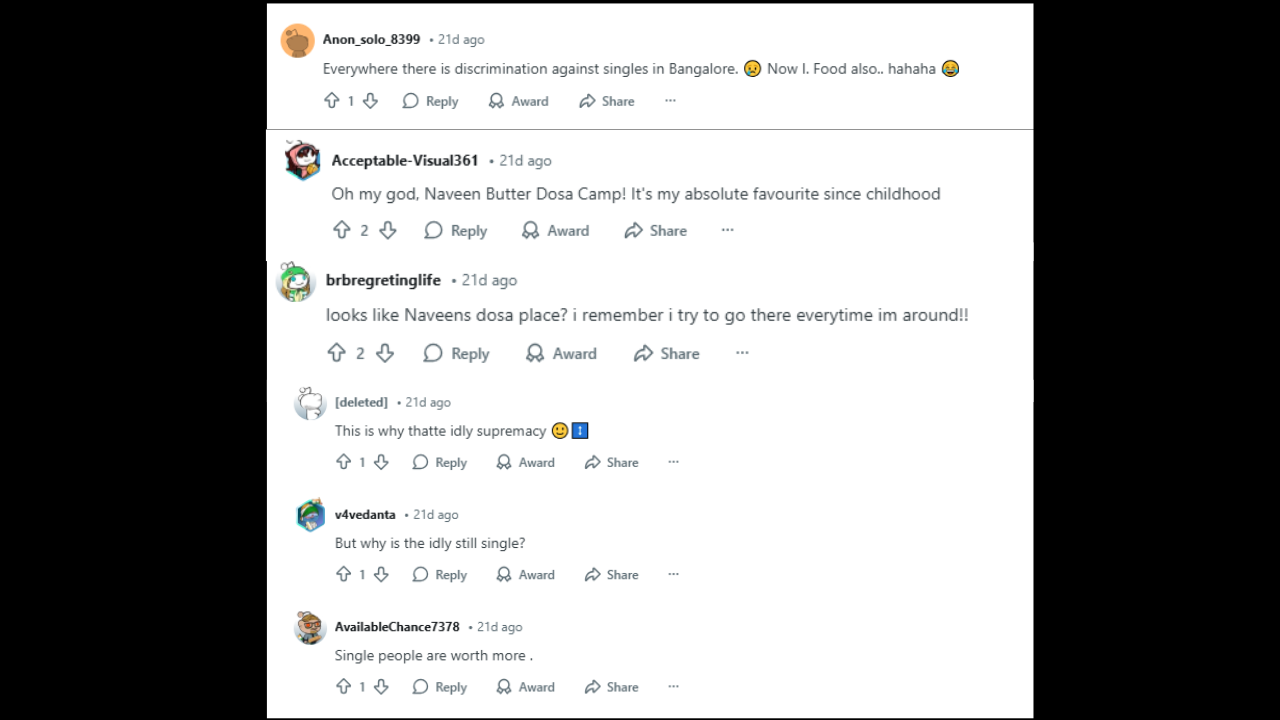Upvote Anon_solo_8399's comment
Viewport: 1280px width, 720px height.
pos(332,101)
